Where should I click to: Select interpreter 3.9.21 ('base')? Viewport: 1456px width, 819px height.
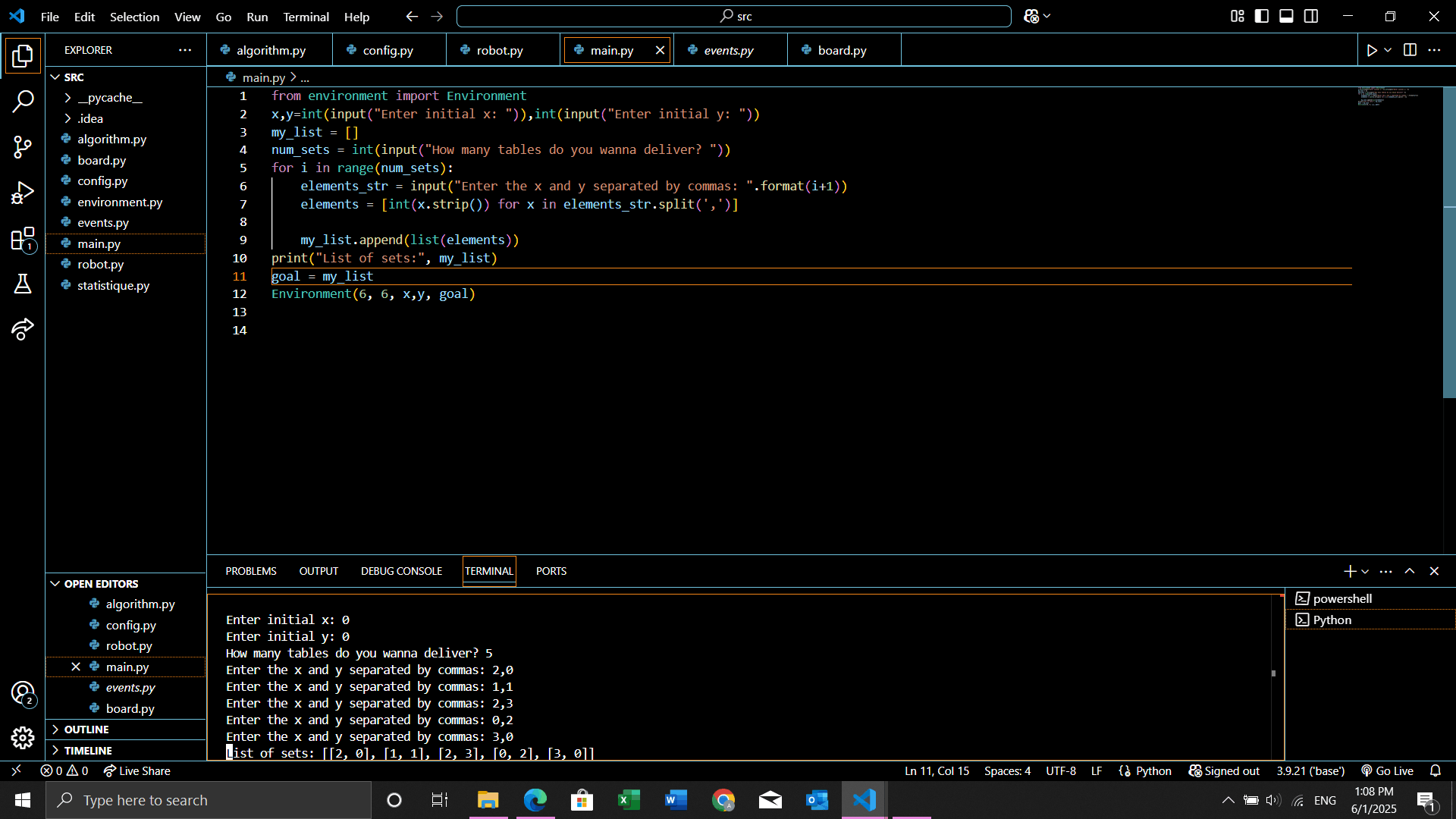1310,770
